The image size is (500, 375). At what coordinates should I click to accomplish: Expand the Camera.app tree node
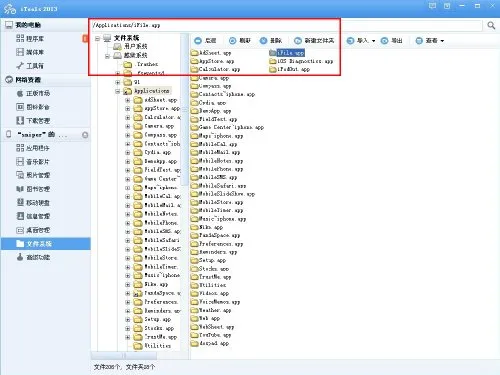pyautogui.click(x=127, y=126)
